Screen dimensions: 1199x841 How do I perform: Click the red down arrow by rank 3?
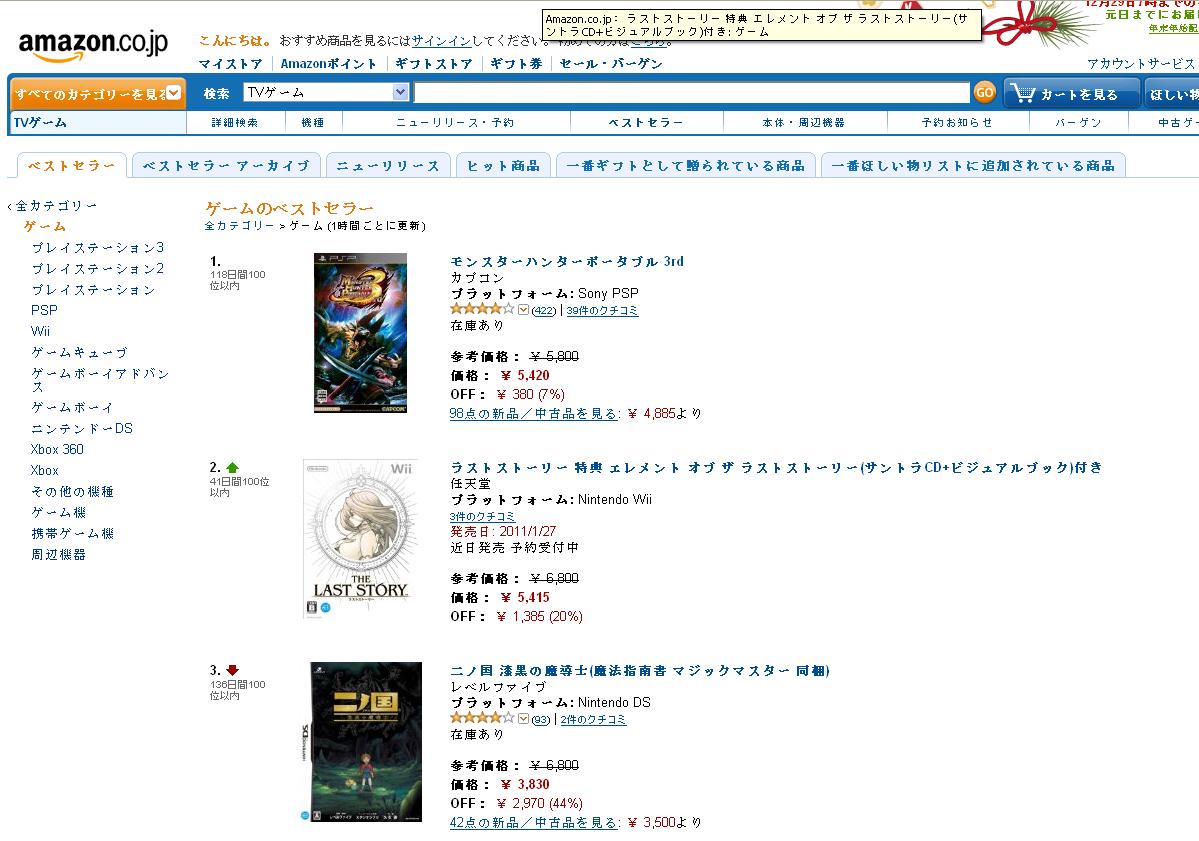[232, 671]
